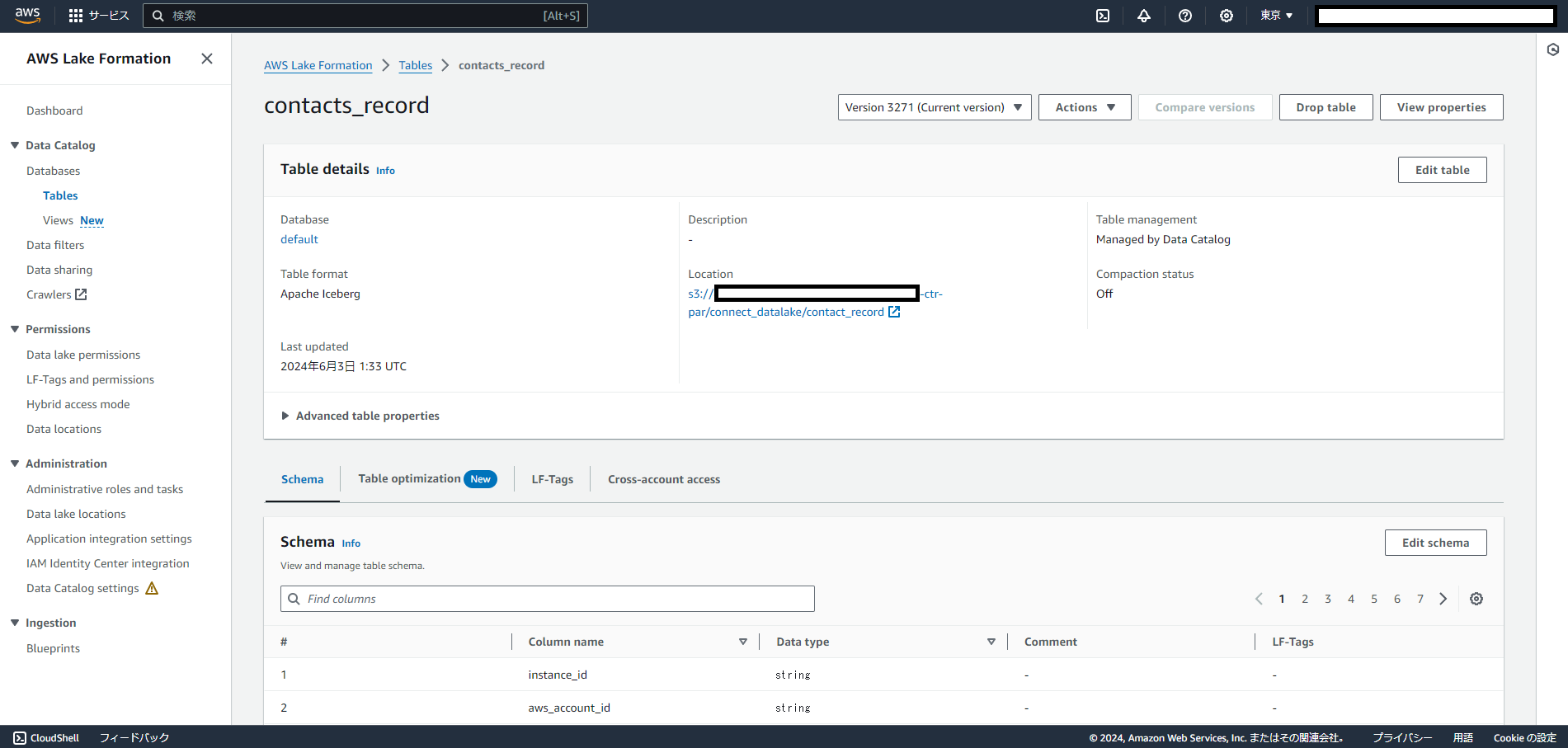
Task: Open Data locations in sidebar
Action: (x=64, y=429)
